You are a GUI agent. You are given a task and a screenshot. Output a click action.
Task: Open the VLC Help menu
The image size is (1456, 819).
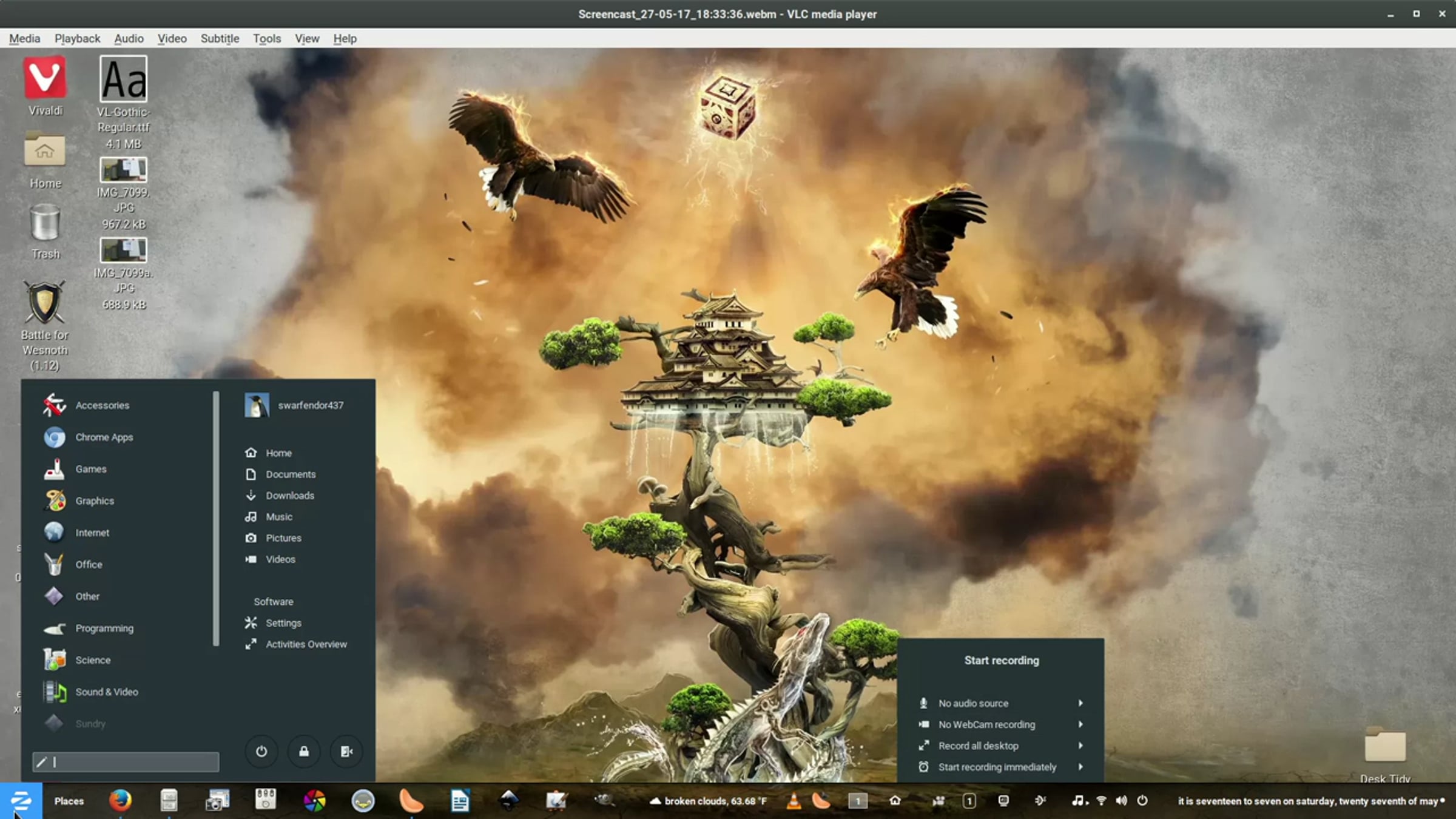pyautogui.click(x=345, y=38)
